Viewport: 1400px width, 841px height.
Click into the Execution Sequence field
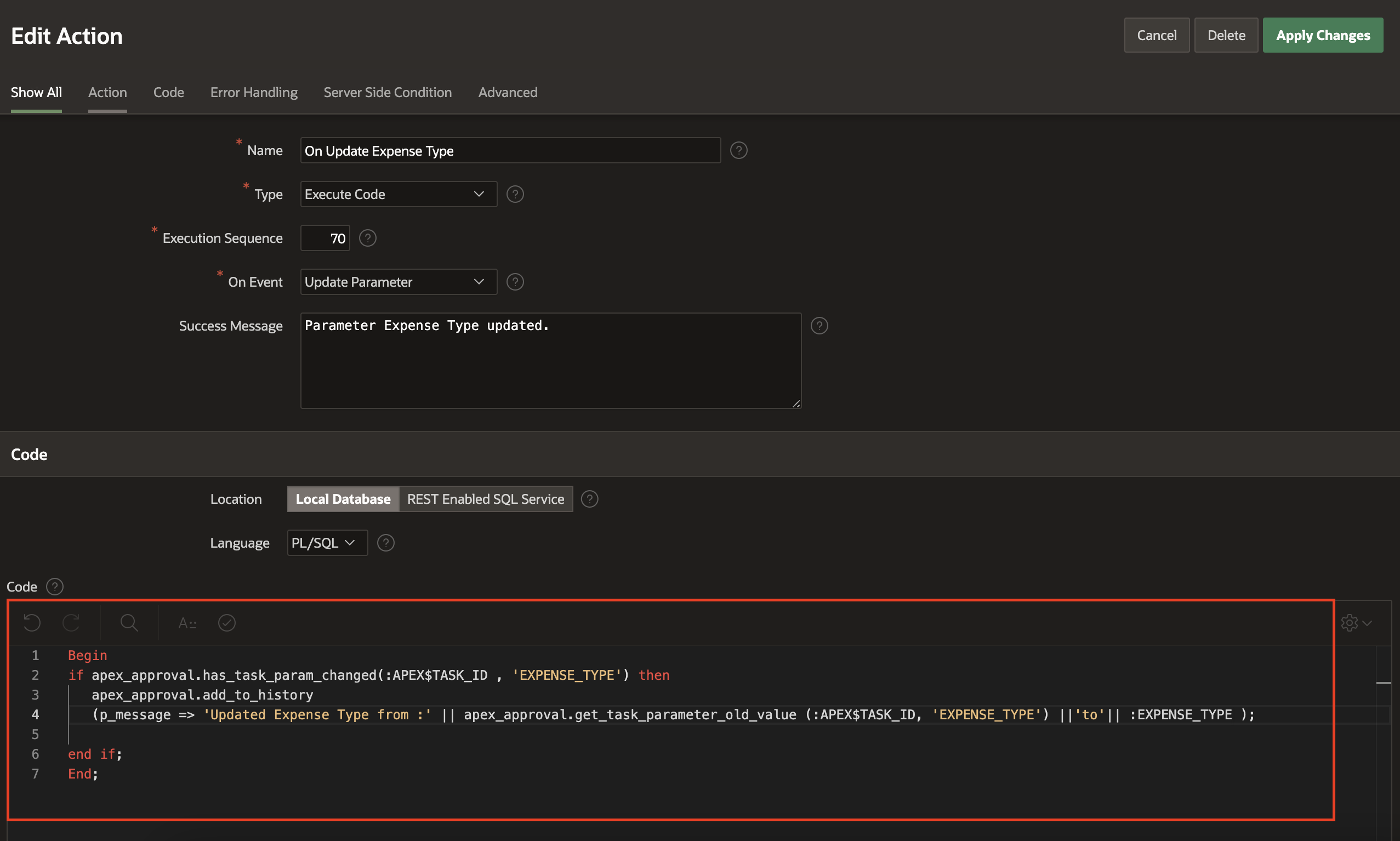(325, 238)
